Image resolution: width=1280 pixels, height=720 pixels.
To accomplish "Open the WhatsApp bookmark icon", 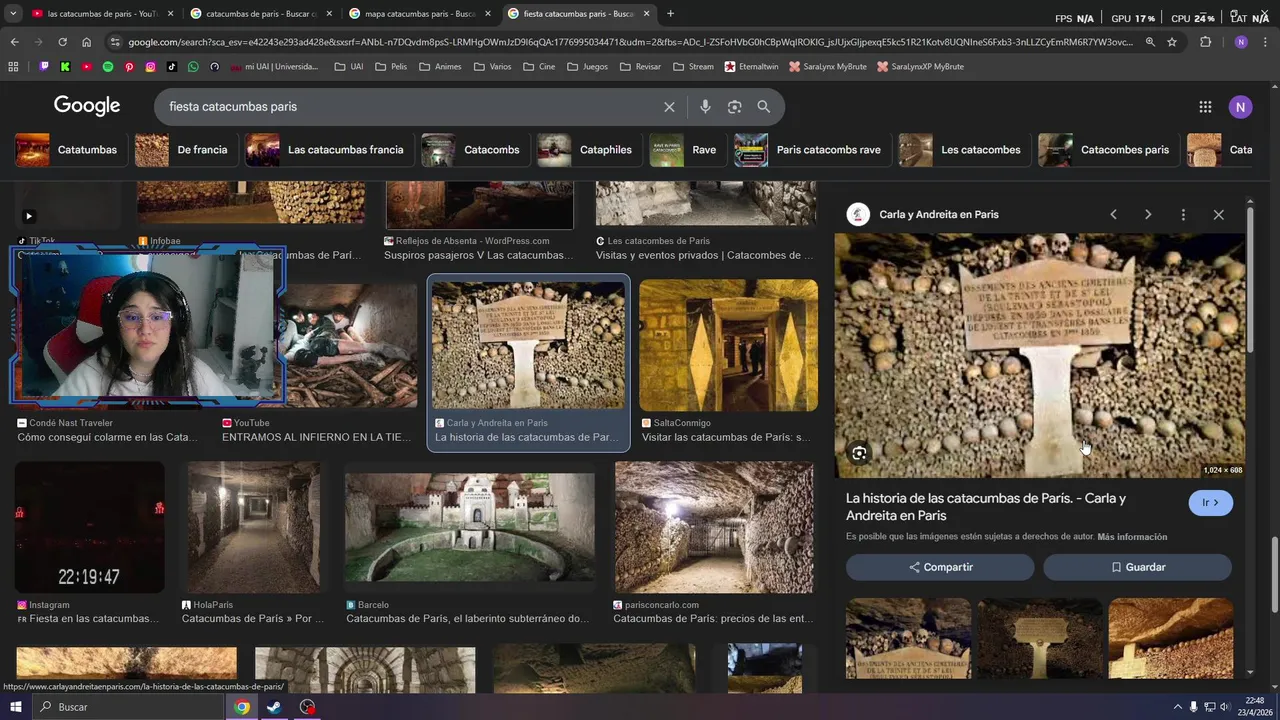I will click(x=193, y=67).
